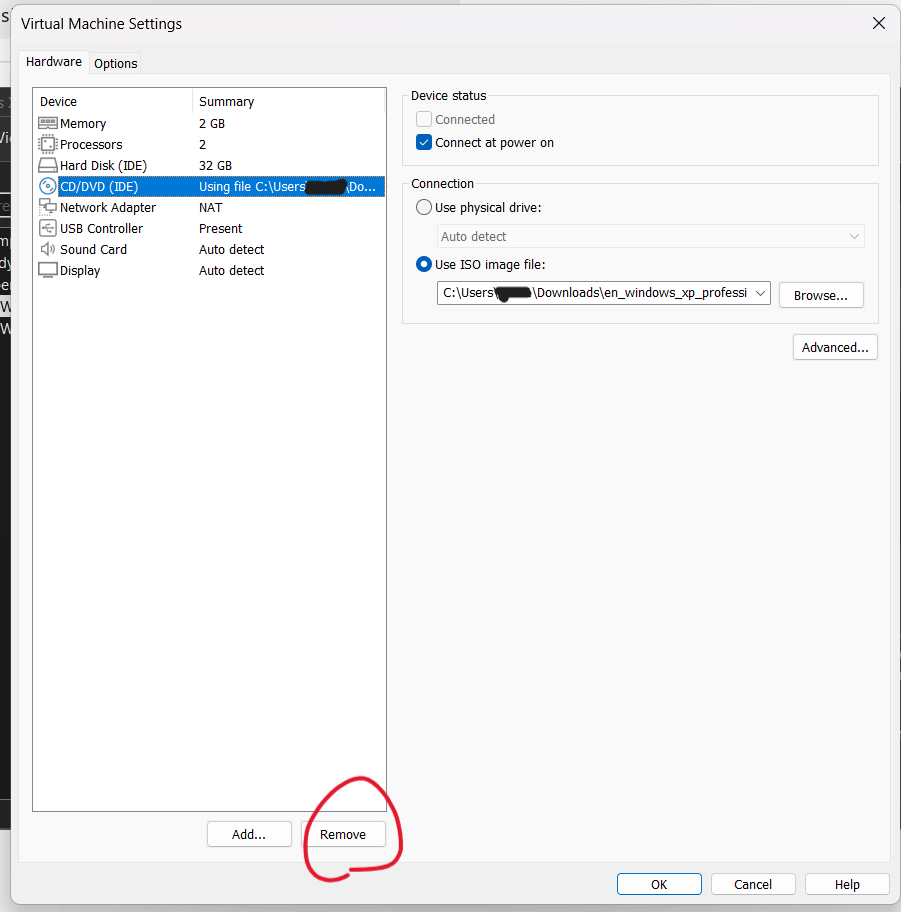Click the USB Controller icon

[48, 228]
